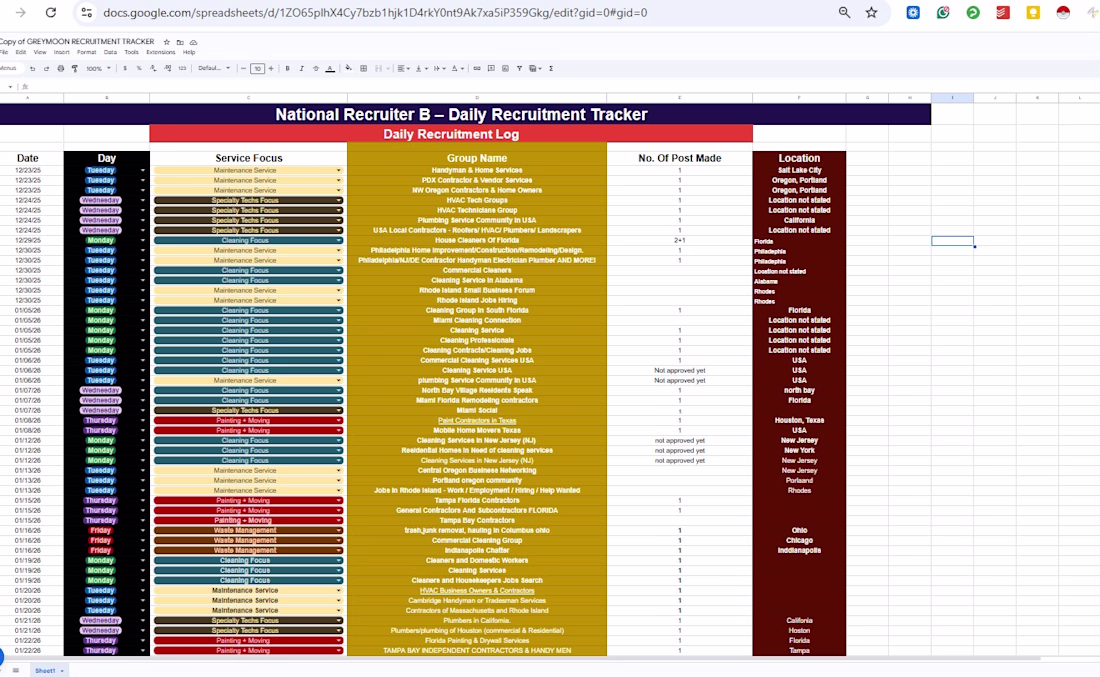Viewport: 1100px width, 677px height.
Task: Decrease font size with minus button
Action: coord(243,69)
